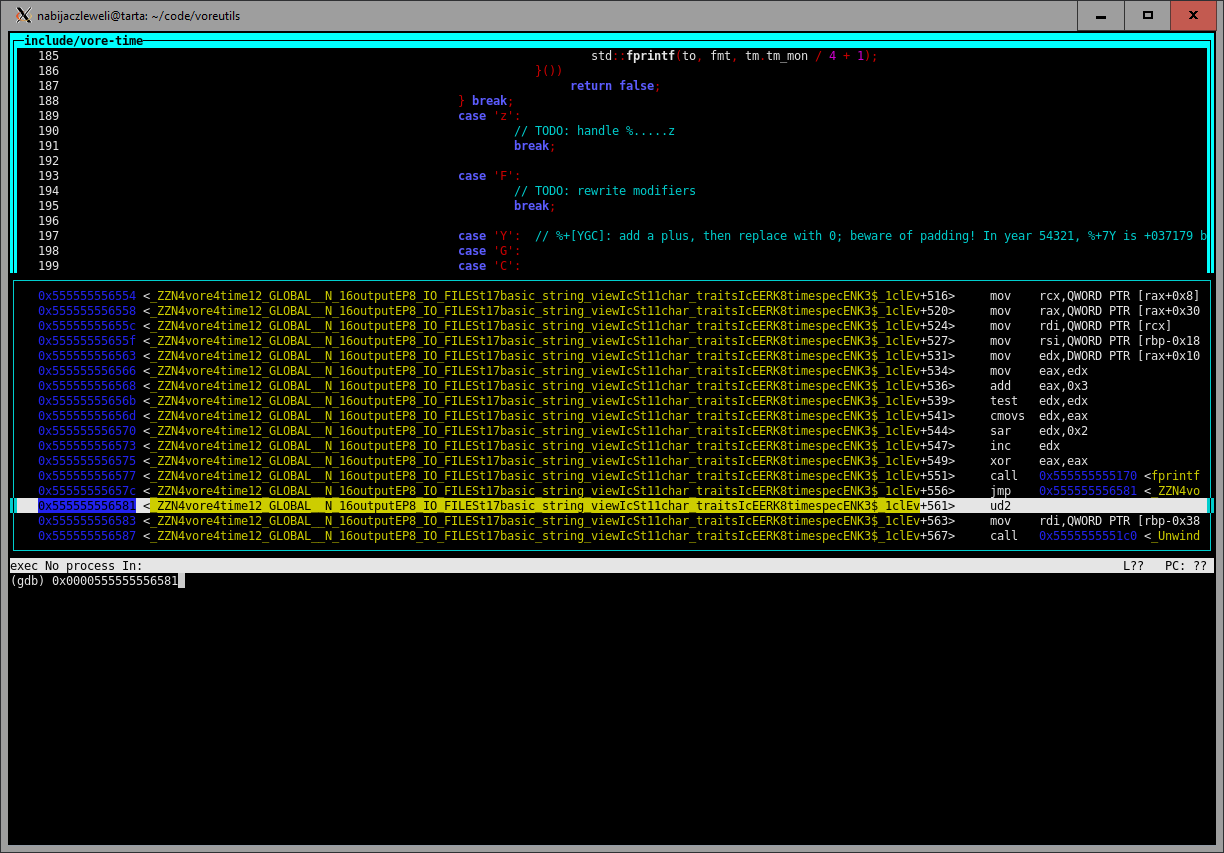Image resolution: width=1224 pixels, height=853 pixels.
Task: Click the 'exec No process In:' status text
Action: [x=76, y=566]
